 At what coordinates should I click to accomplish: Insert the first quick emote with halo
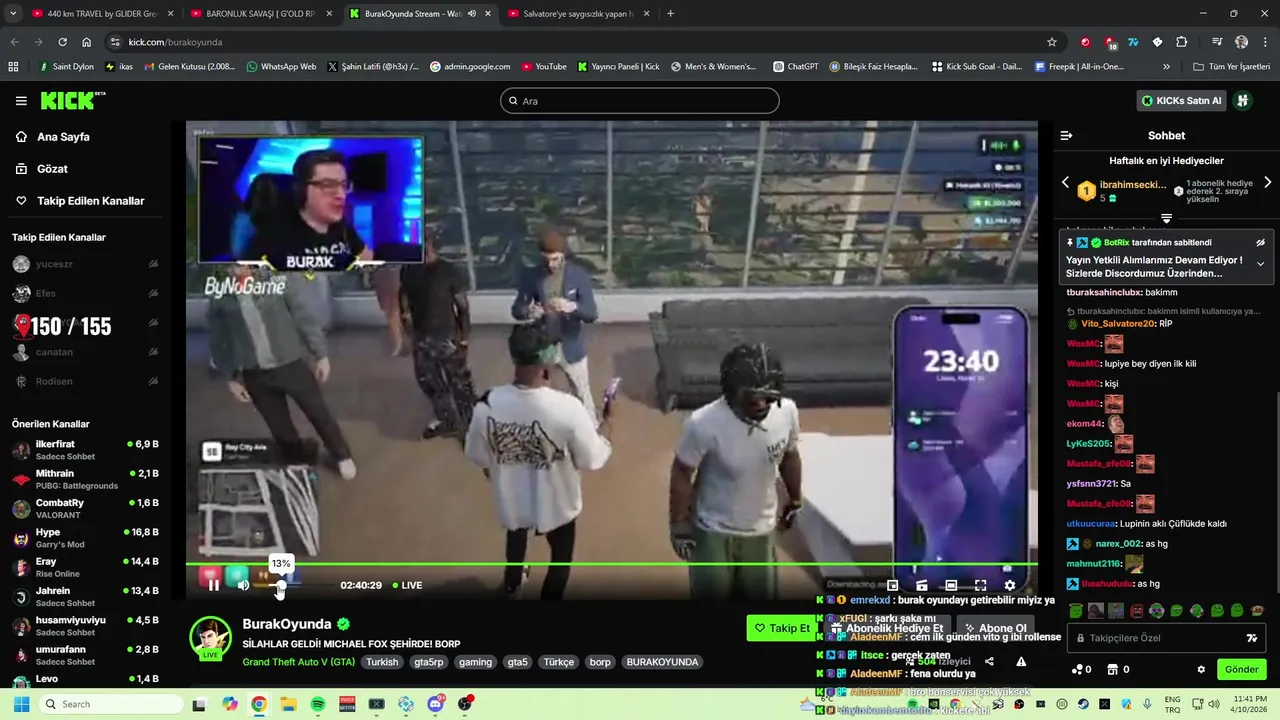click(x=1075, y=610)
